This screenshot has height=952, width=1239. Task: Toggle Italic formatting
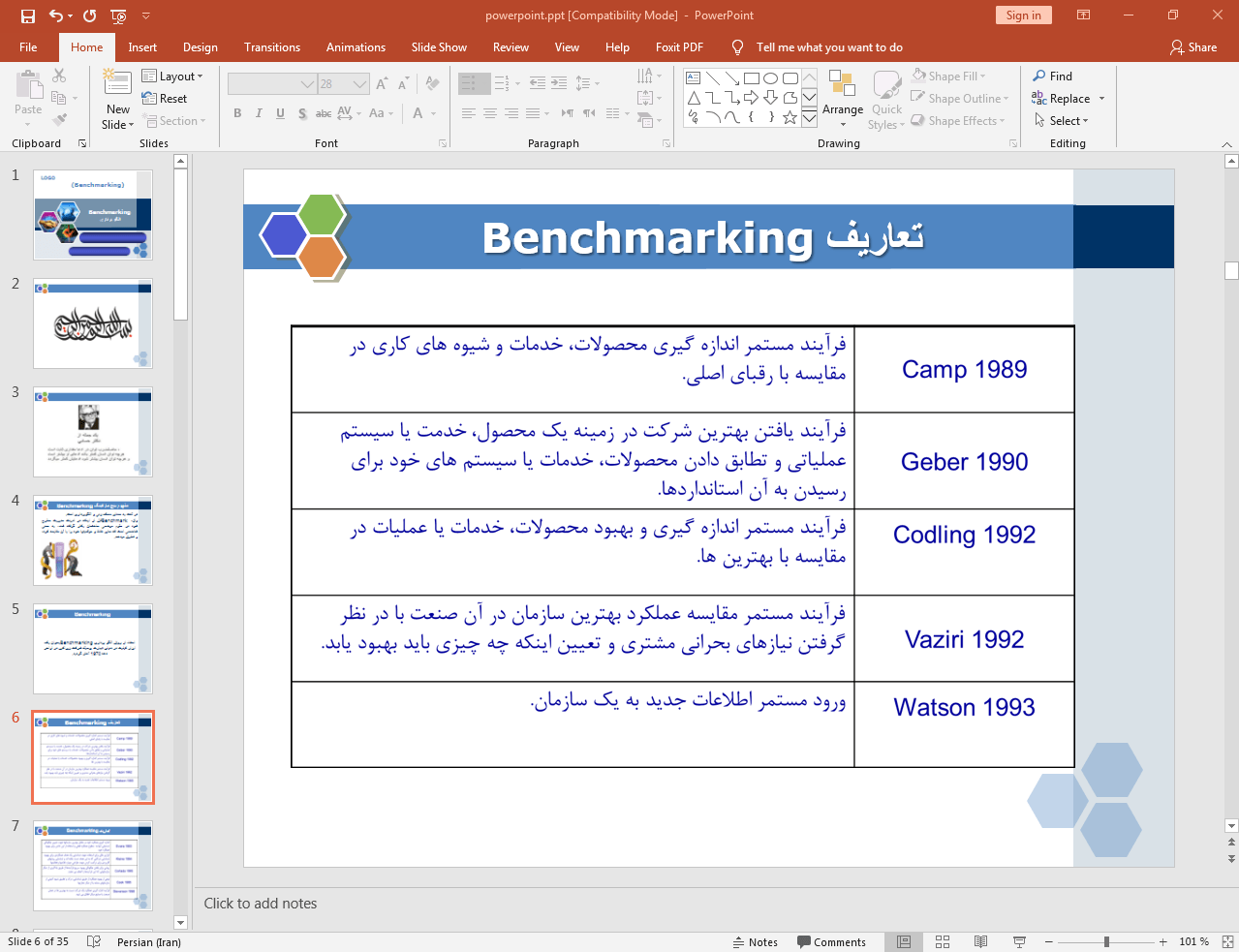click(x=259, y=113)
